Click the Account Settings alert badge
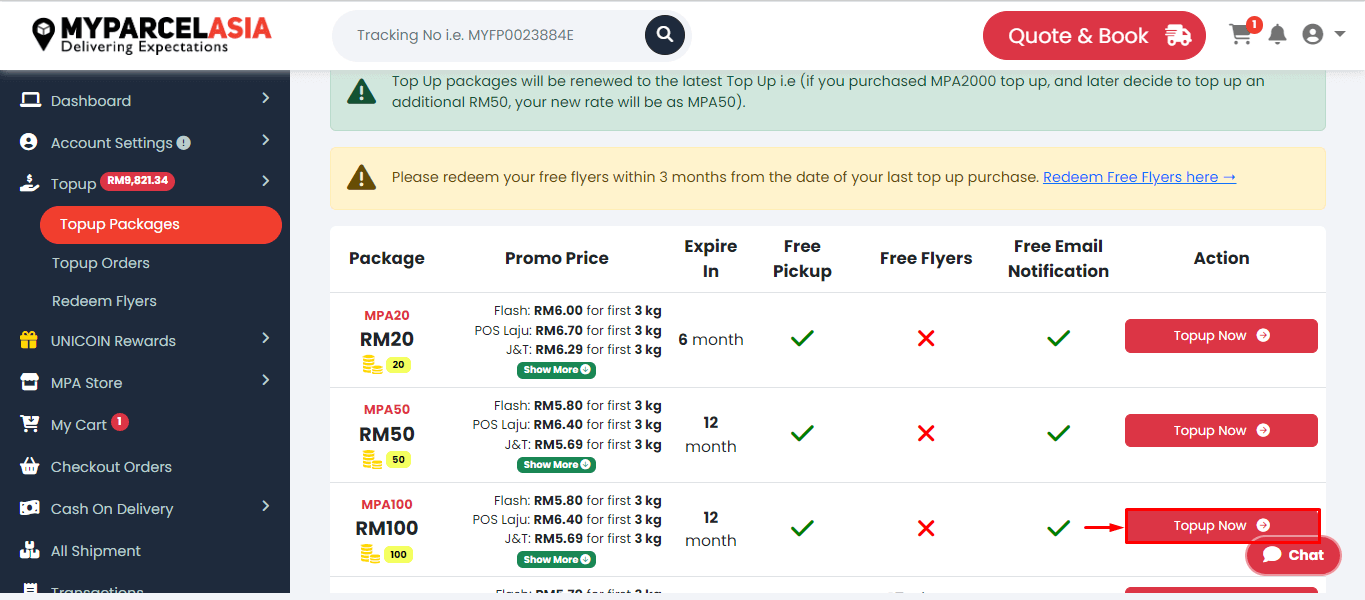The image size is (1365, 600). 184,143
